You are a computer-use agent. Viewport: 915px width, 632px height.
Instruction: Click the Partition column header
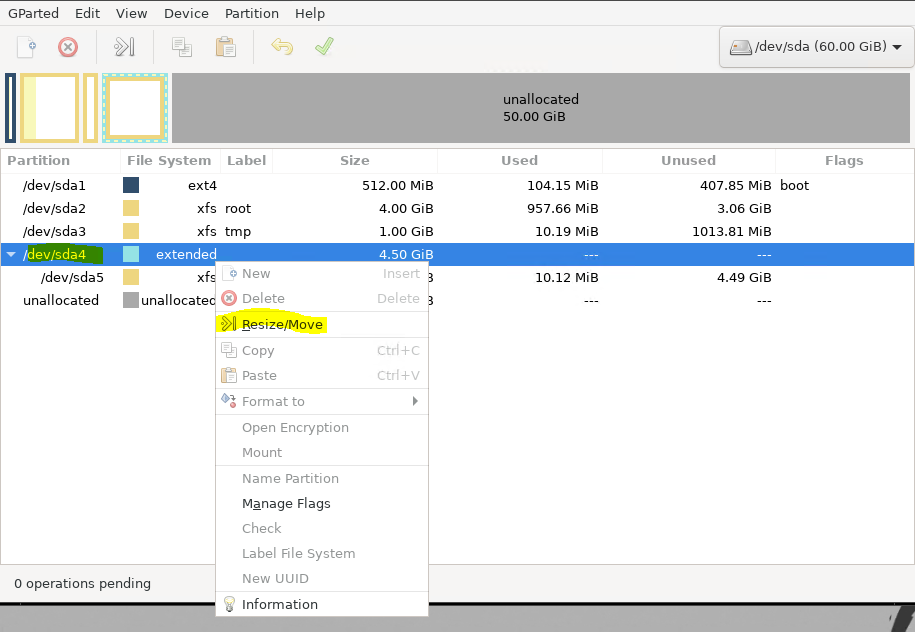(61, 160)
